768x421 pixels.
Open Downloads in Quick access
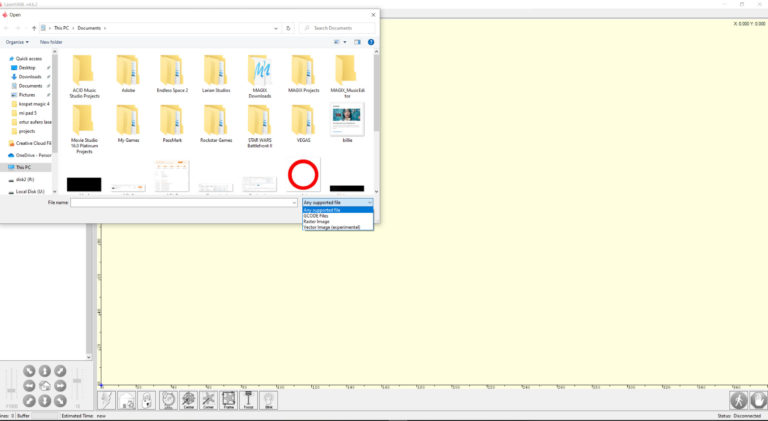29,76
